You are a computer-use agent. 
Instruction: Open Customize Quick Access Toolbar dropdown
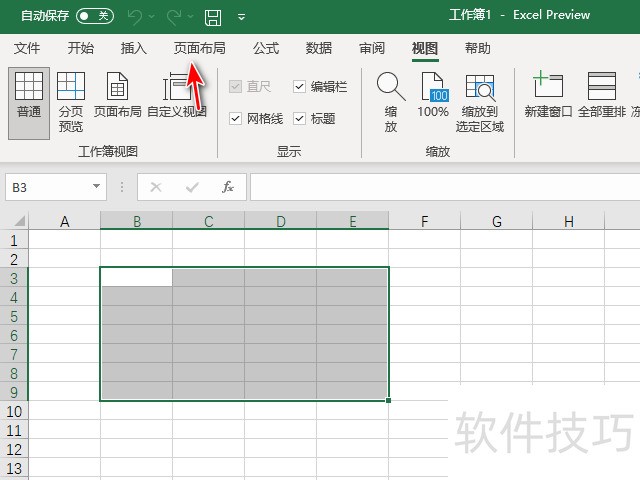(242, 17)
